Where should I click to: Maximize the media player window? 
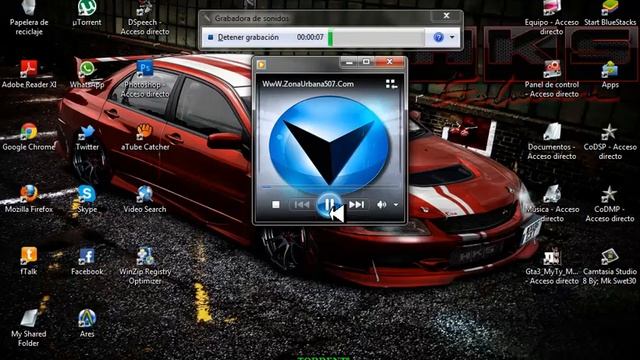tap(366, 62)
